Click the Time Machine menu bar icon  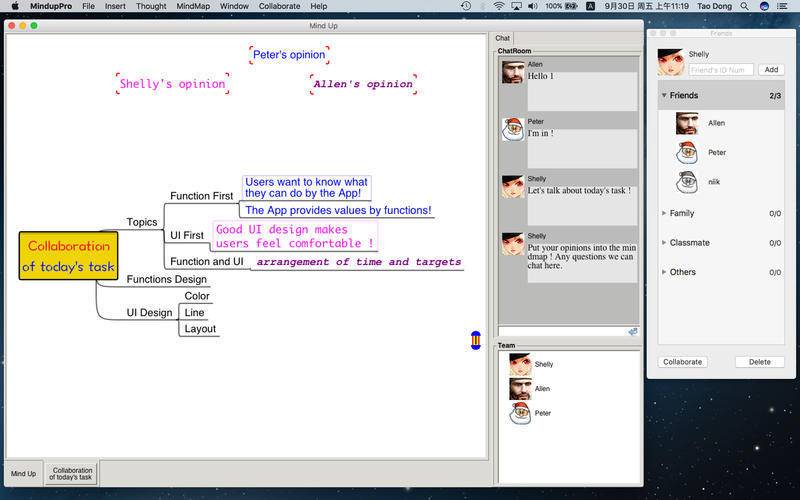466,6
